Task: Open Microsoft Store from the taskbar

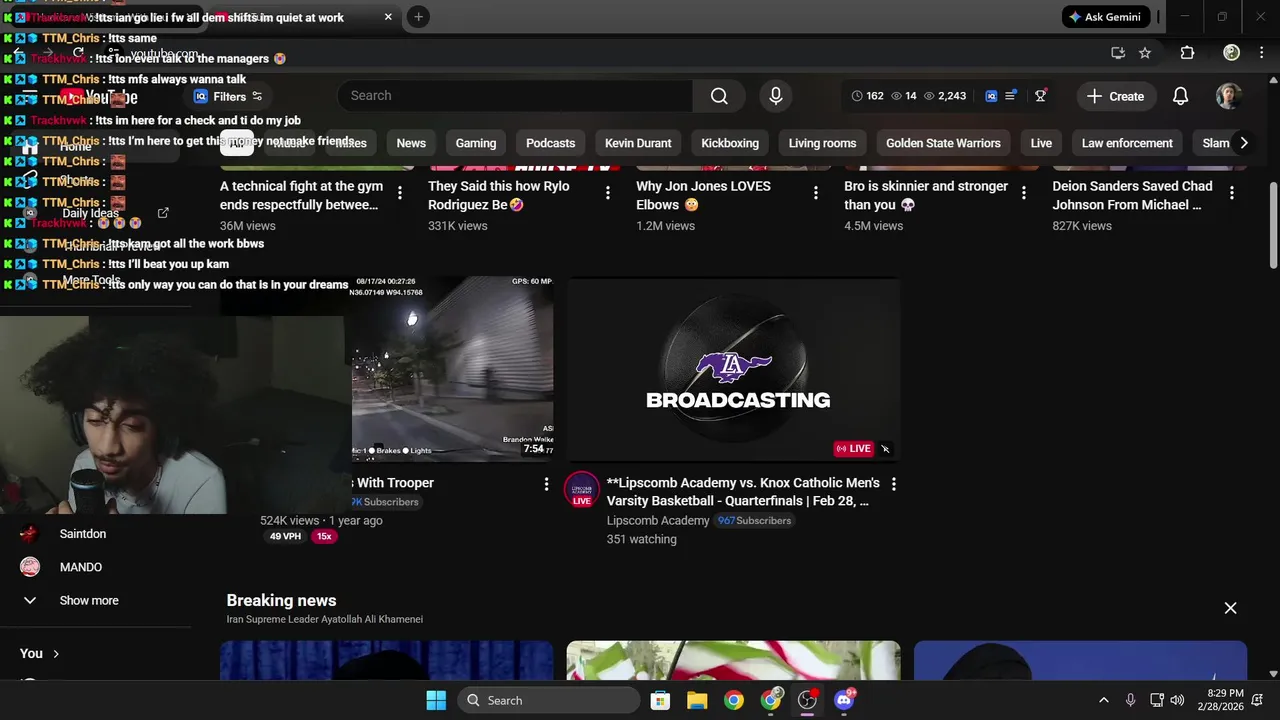Action: coord(660,700)
